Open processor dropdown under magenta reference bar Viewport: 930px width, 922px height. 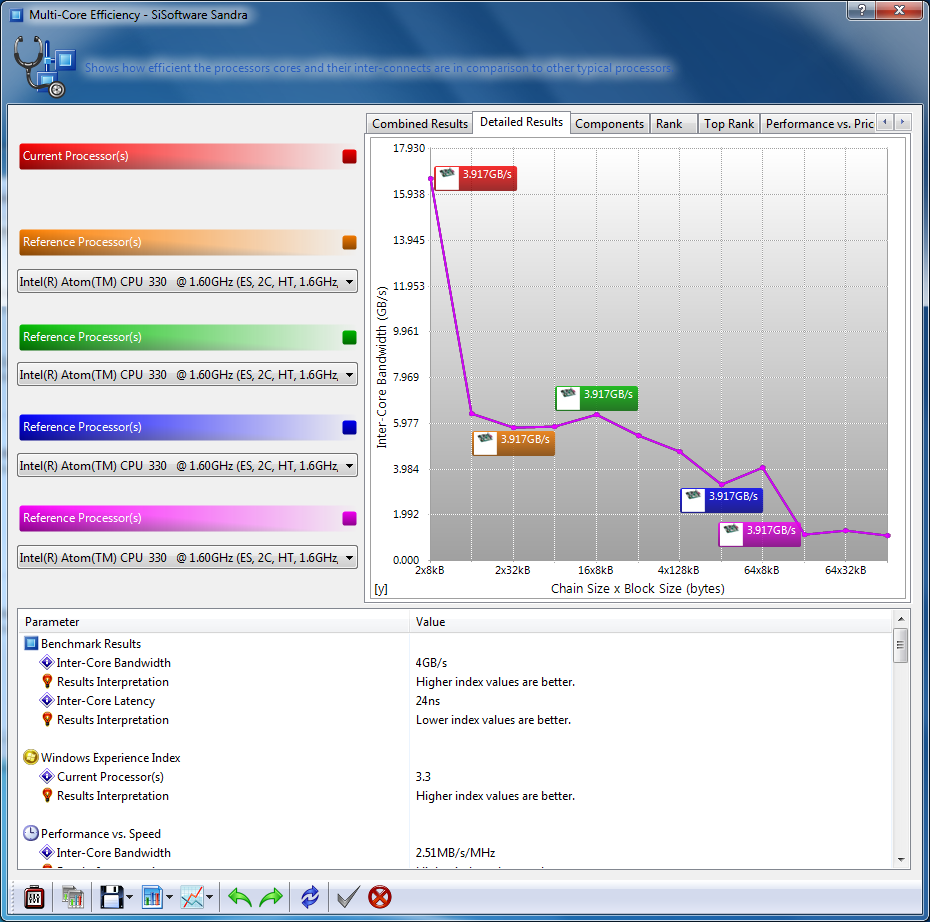(187, 558)
